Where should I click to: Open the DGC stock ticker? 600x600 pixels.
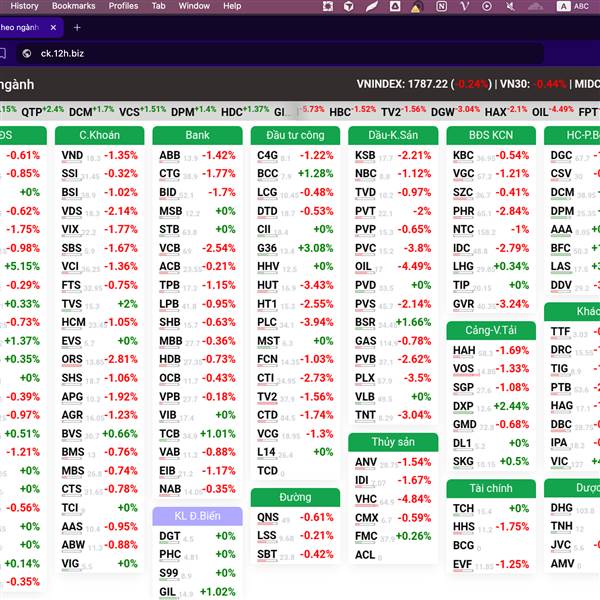[561, 155]
